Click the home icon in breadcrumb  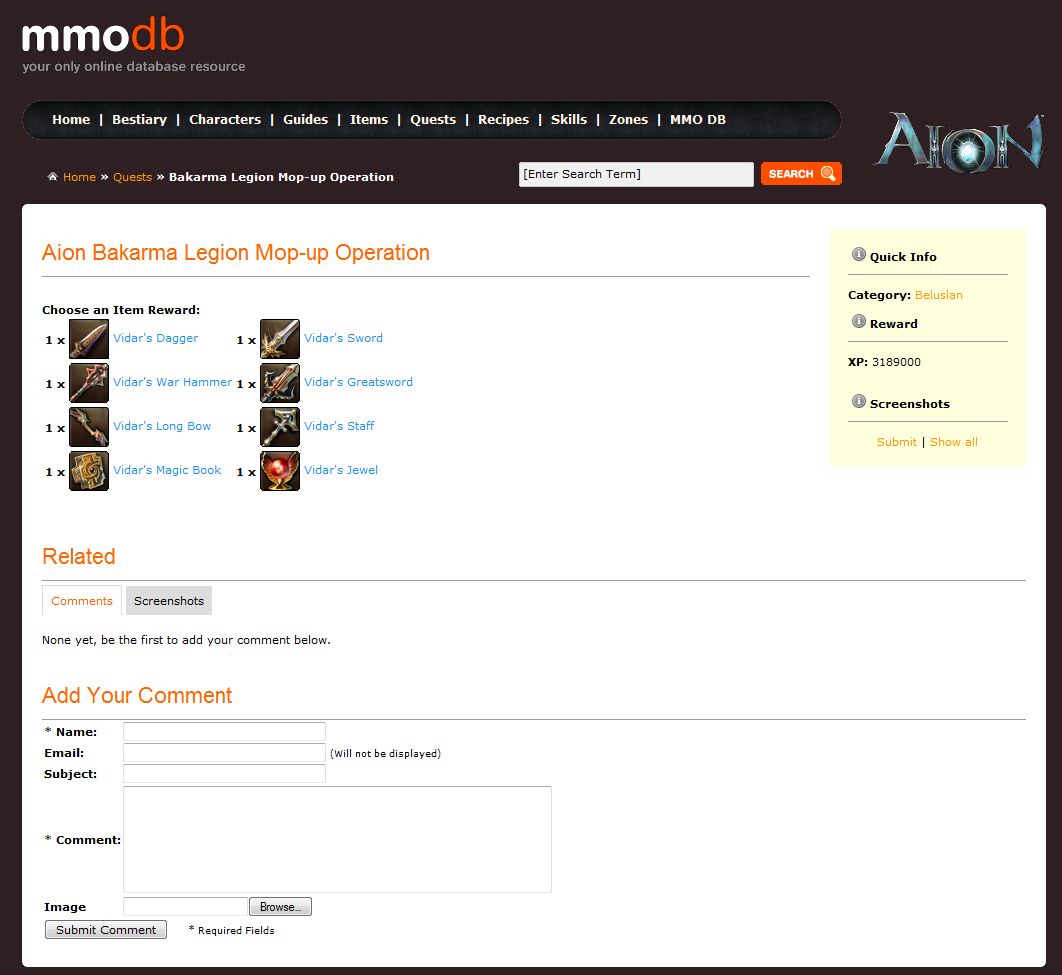coord(52,177)
